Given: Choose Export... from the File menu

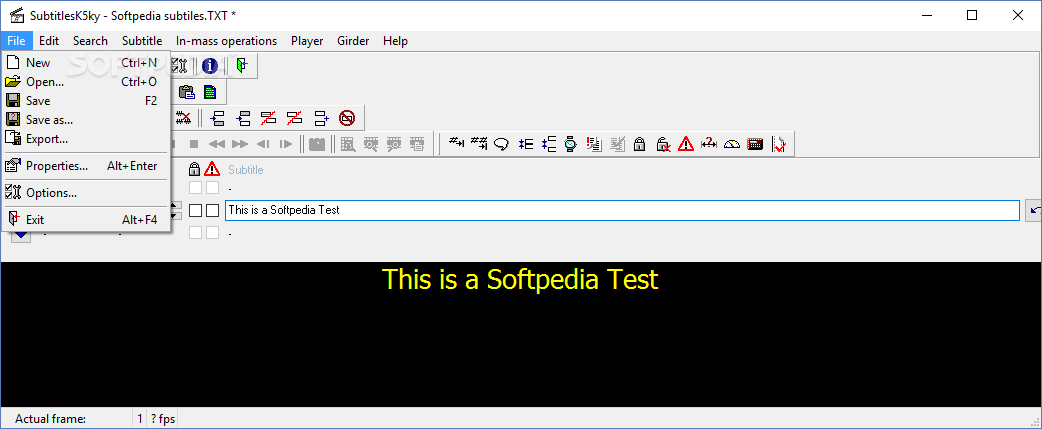Looking at the screenshot, I should tap(86, 139).
